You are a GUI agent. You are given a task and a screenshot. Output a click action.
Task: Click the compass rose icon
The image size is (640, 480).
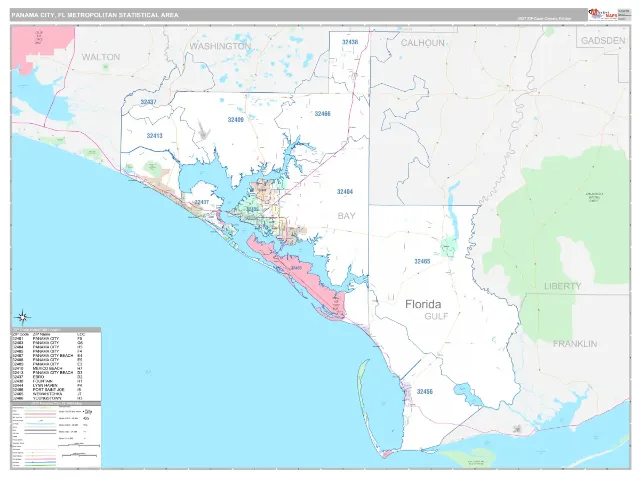22,317
